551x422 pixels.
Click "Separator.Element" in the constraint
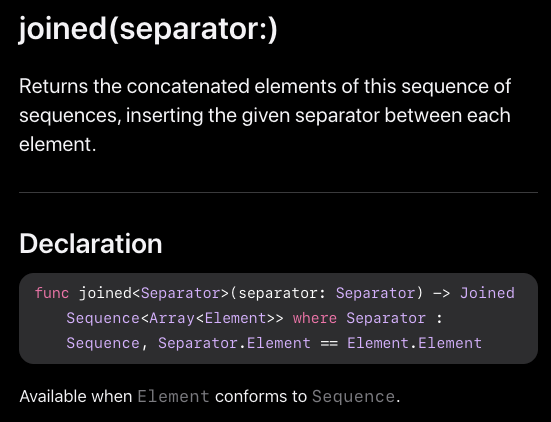coord(234,343)
